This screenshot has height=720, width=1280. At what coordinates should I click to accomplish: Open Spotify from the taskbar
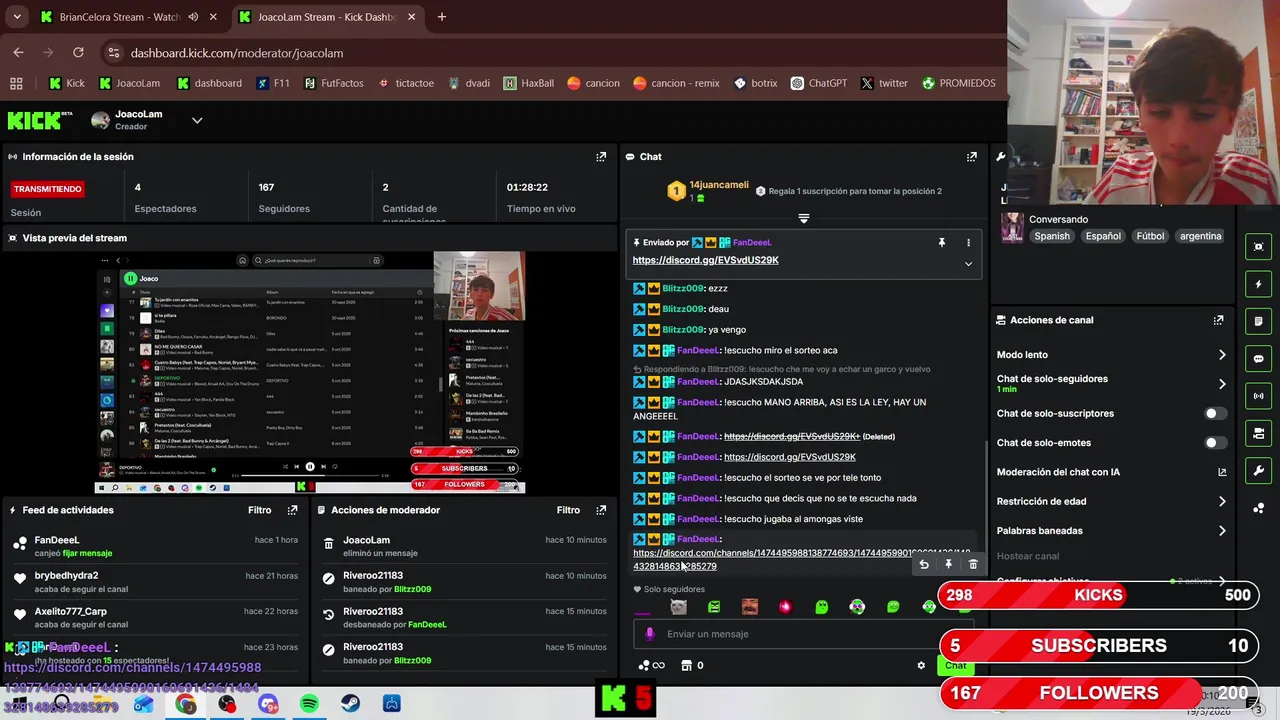point(309,704)
